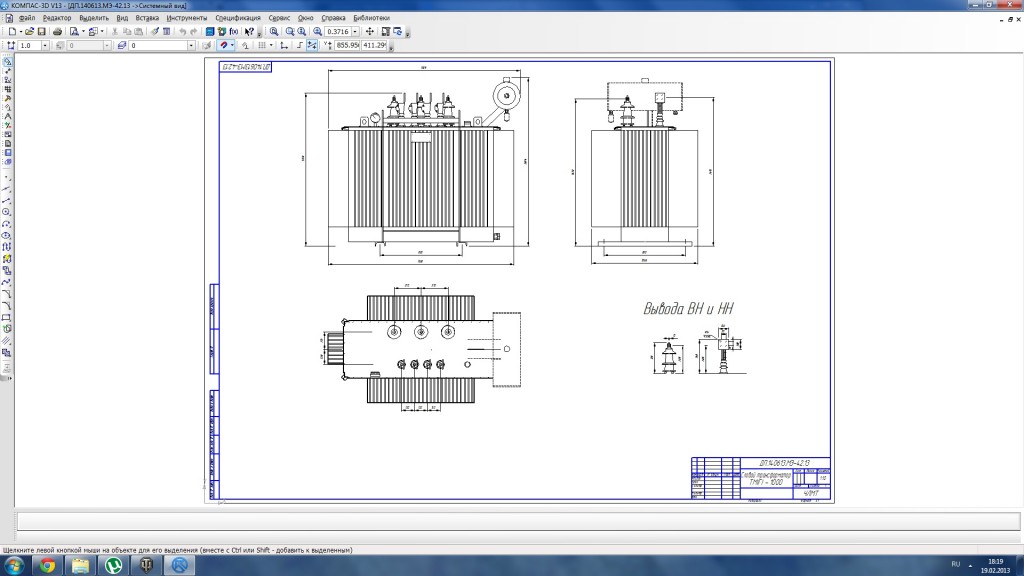Select the Geometry panel in left toolbar
This screenshot has height=576, width=1024.
7,62
